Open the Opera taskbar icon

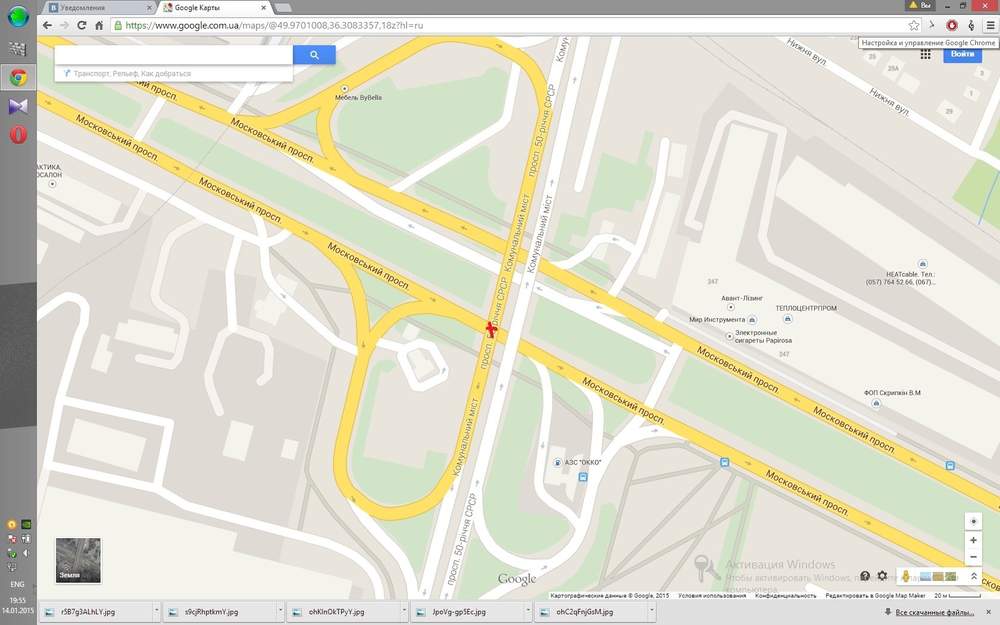(18, 135)
